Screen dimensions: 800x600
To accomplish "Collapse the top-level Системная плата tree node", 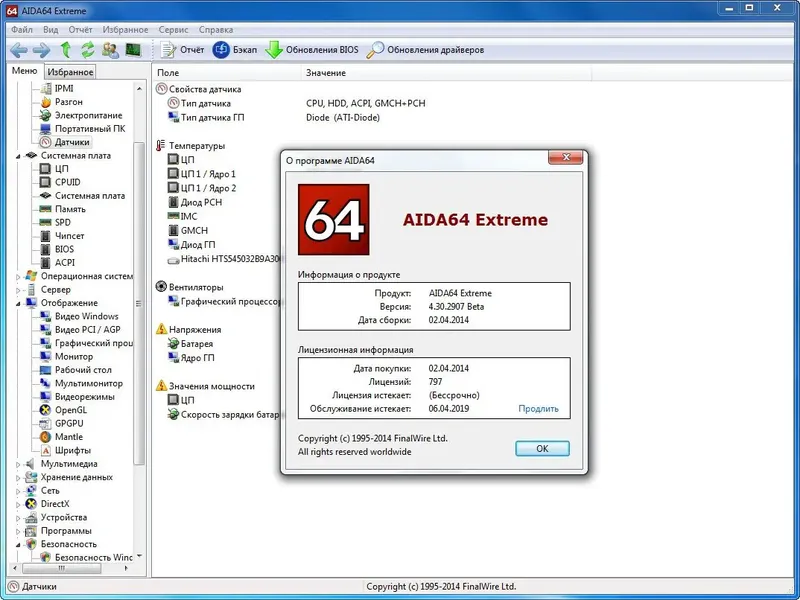I will pyautogui.click(x=18, y=156).
